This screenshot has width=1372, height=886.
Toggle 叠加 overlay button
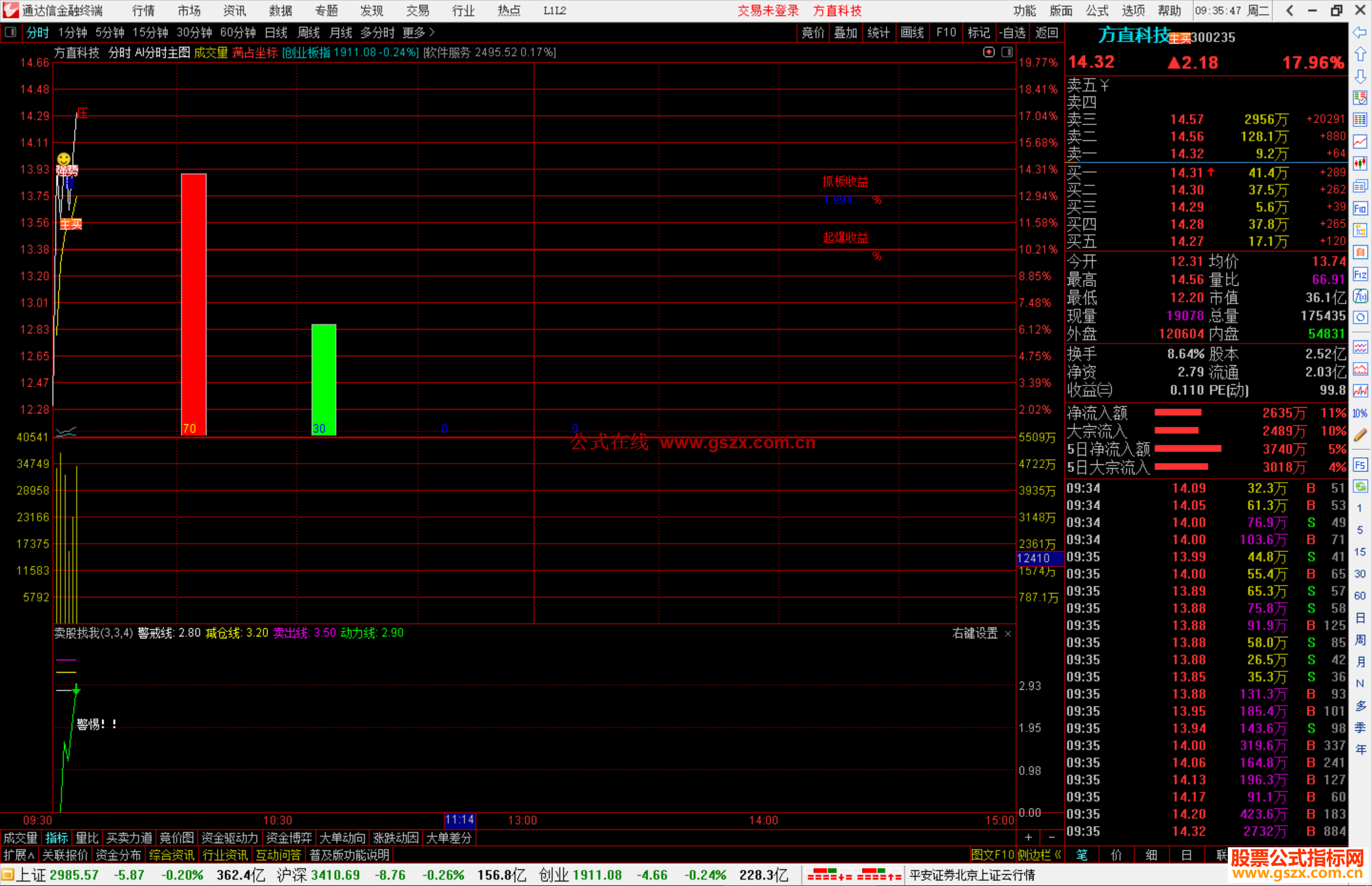pos(845,32)
